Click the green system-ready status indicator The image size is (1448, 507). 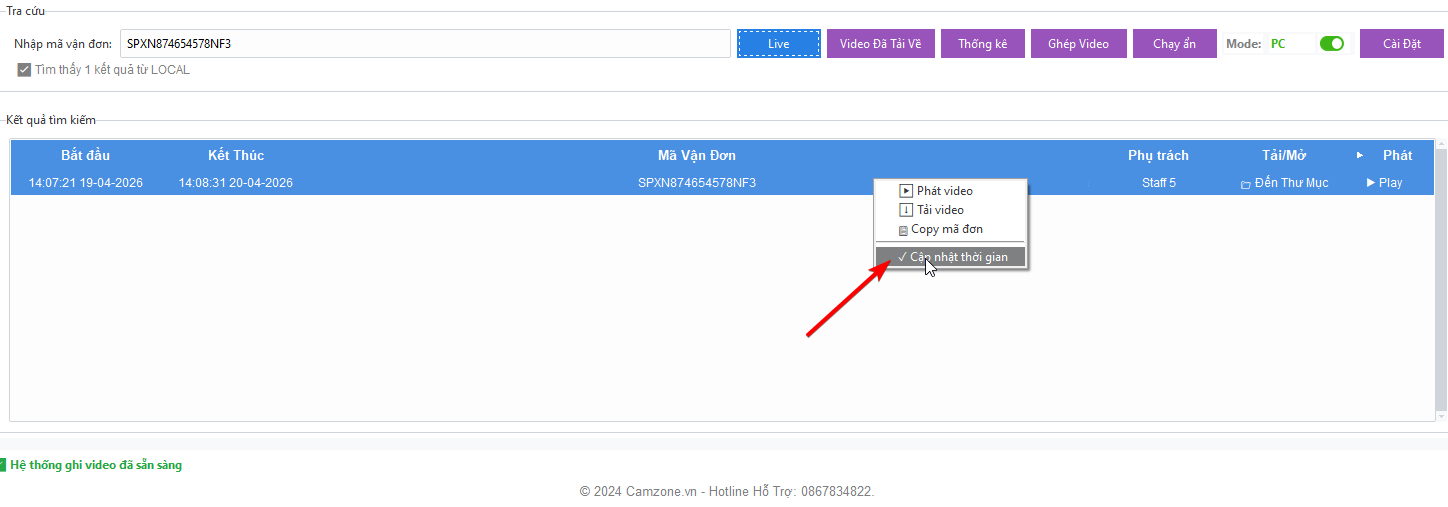(3, 465)
